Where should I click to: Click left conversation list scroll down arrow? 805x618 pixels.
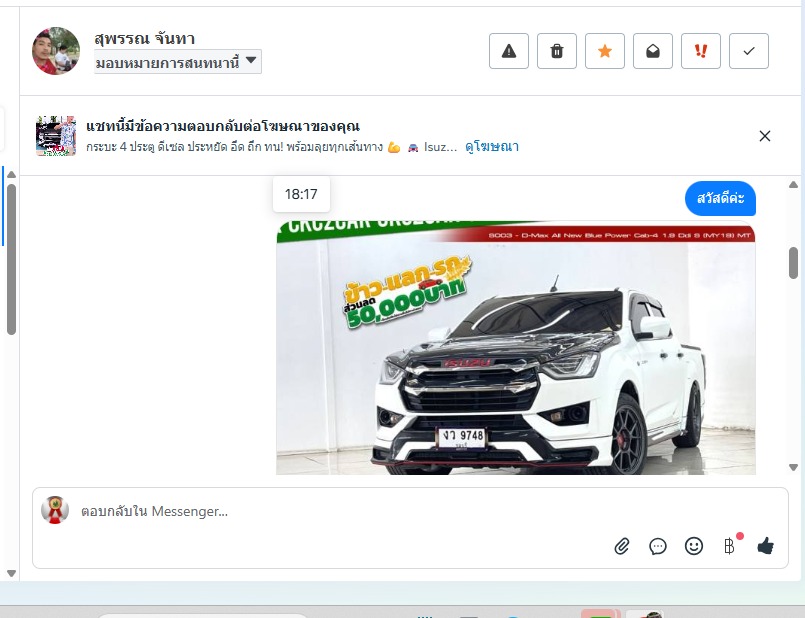pyautogui.click(x=11, y=573)
